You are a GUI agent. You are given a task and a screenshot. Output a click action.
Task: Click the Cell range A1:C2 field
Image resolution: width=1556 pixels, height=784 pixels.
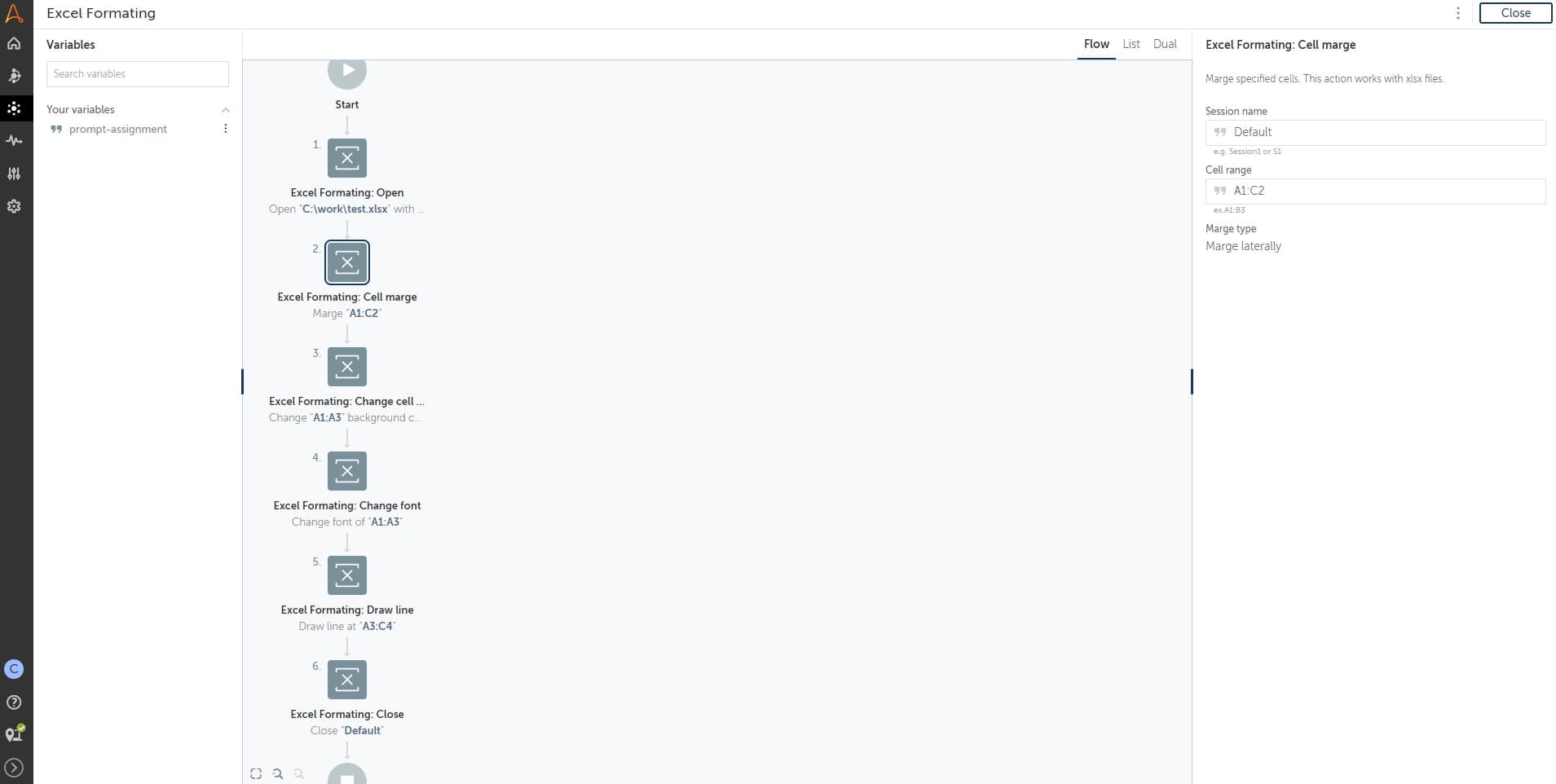(1375, 192)
